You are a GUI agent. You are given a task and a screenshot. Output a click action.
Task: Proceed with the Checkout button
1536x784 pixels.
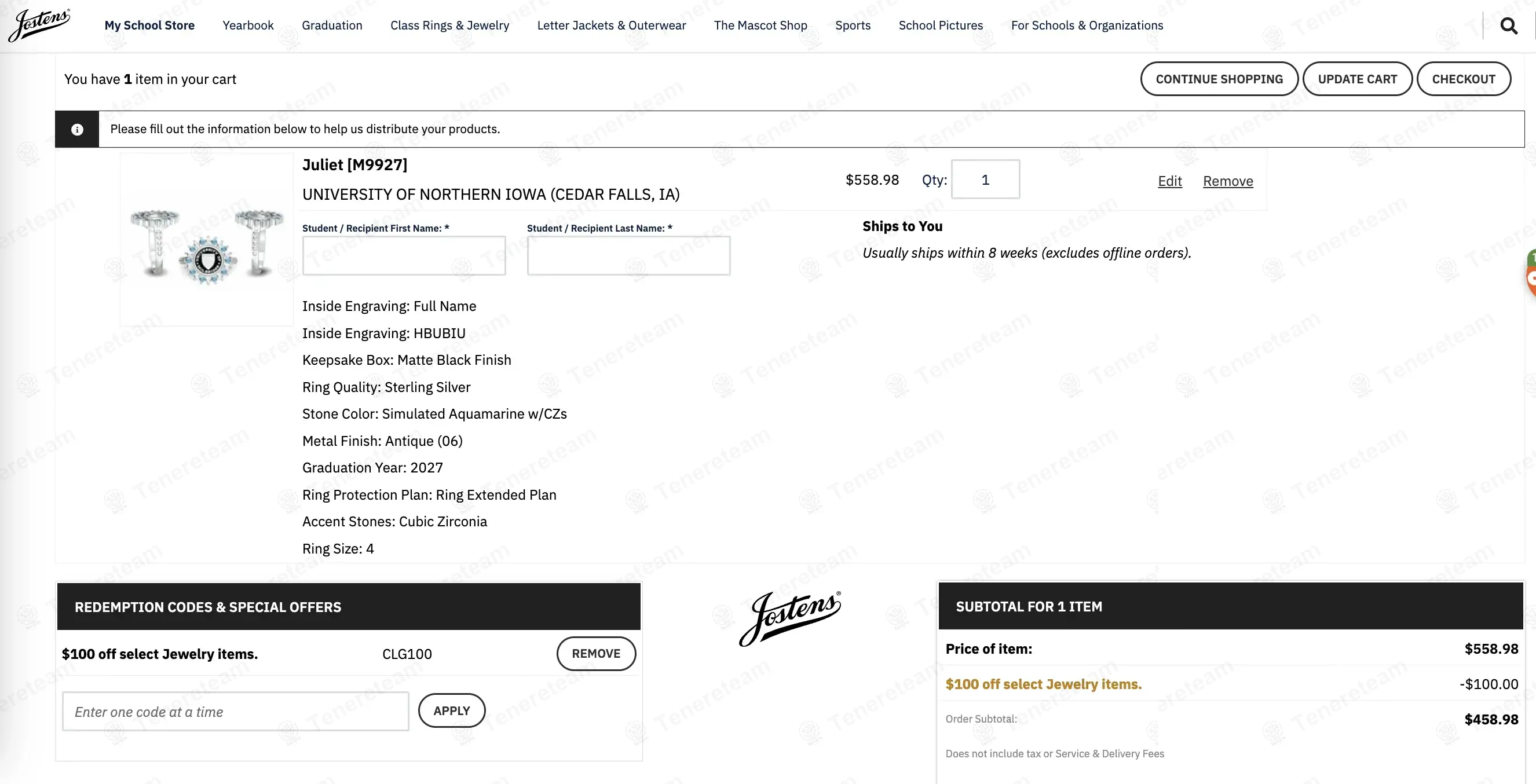[1463, 79]
